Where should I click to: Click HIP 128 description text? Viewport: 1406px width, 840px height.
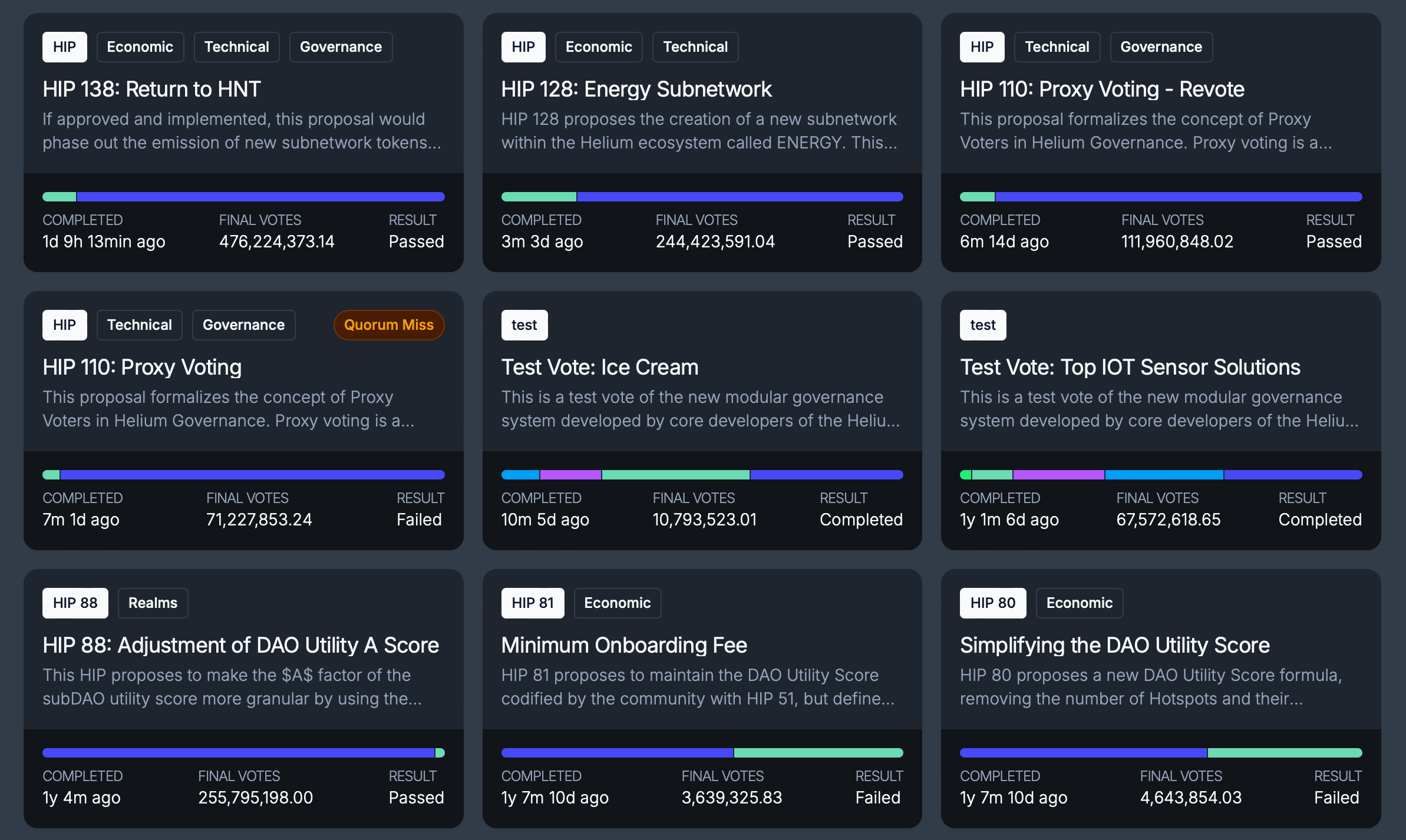coord(699,131)
